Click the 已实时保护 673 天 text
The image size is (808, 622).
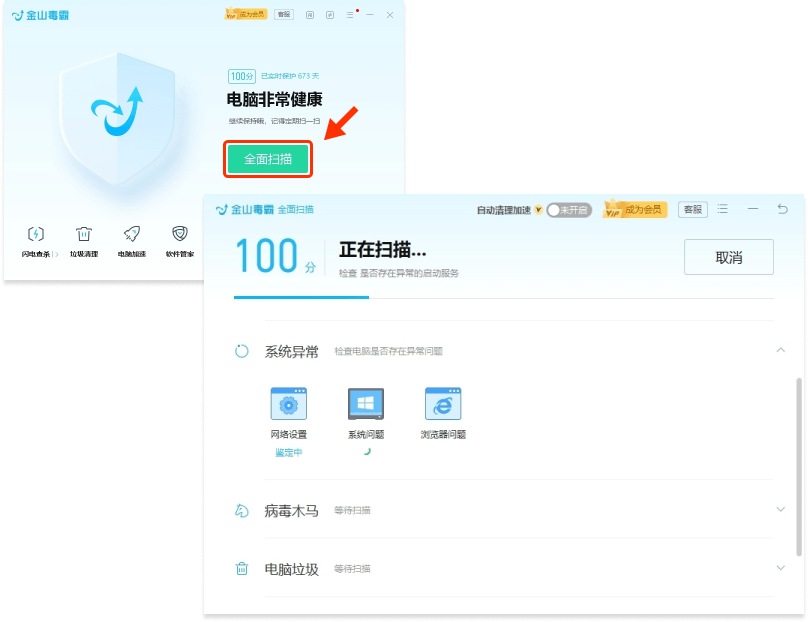(x=290, y=76)
